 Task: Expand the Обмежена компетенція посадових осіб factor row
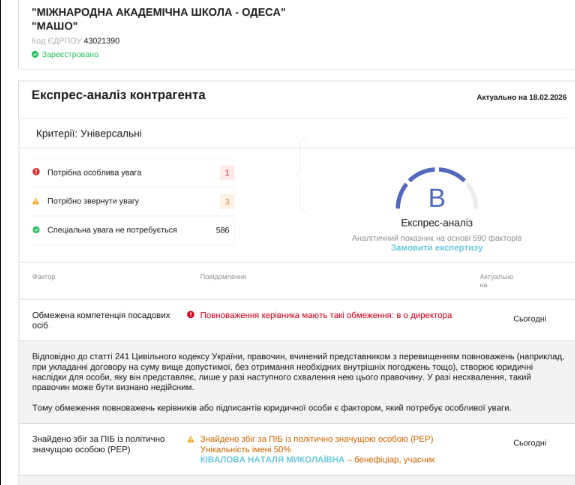point(297,320)
